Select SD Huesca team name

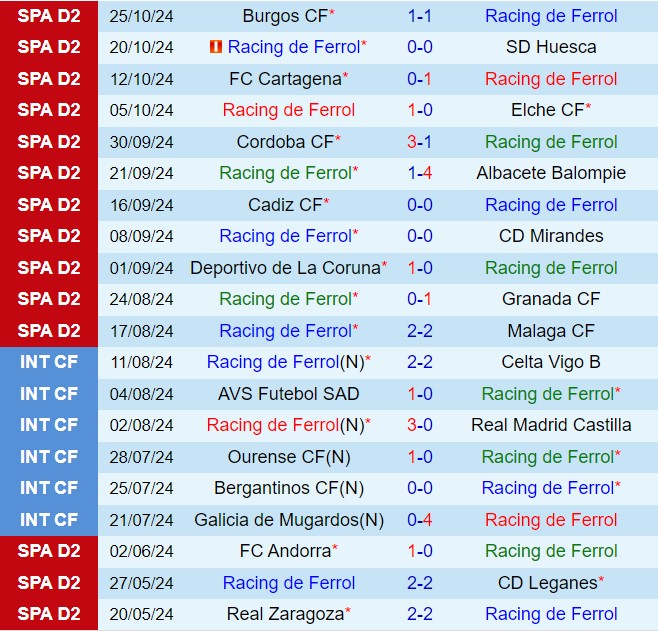tap(551, 47)
